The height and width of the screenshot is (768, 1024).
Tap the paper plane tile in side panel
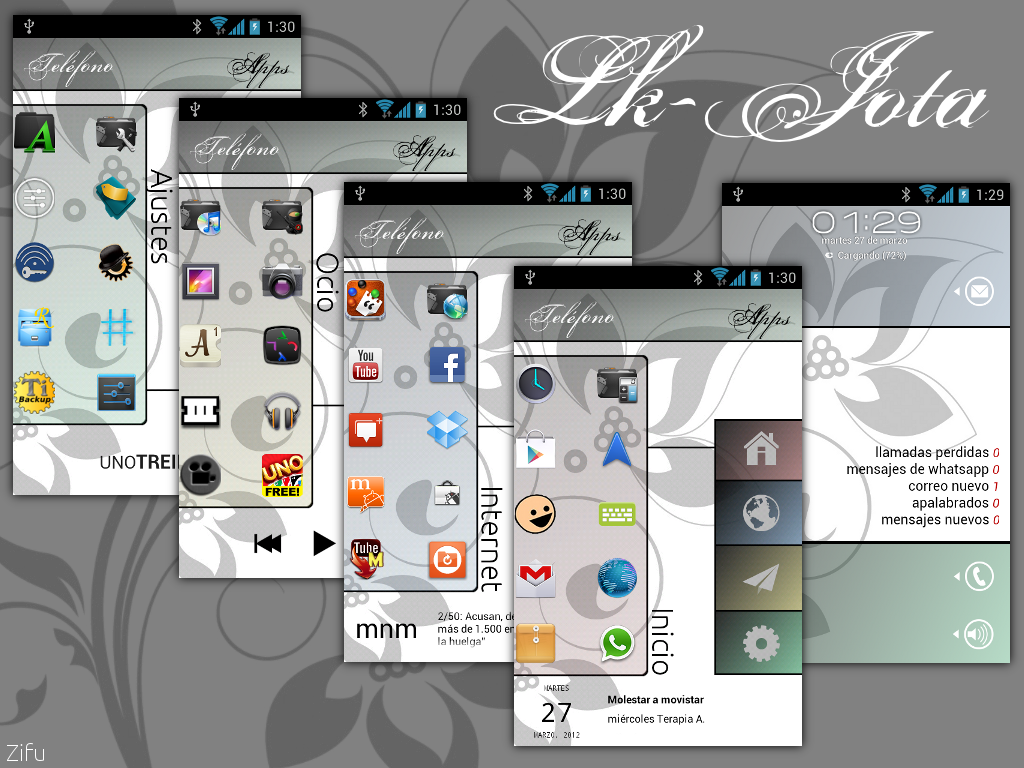(x=760, y=577)
